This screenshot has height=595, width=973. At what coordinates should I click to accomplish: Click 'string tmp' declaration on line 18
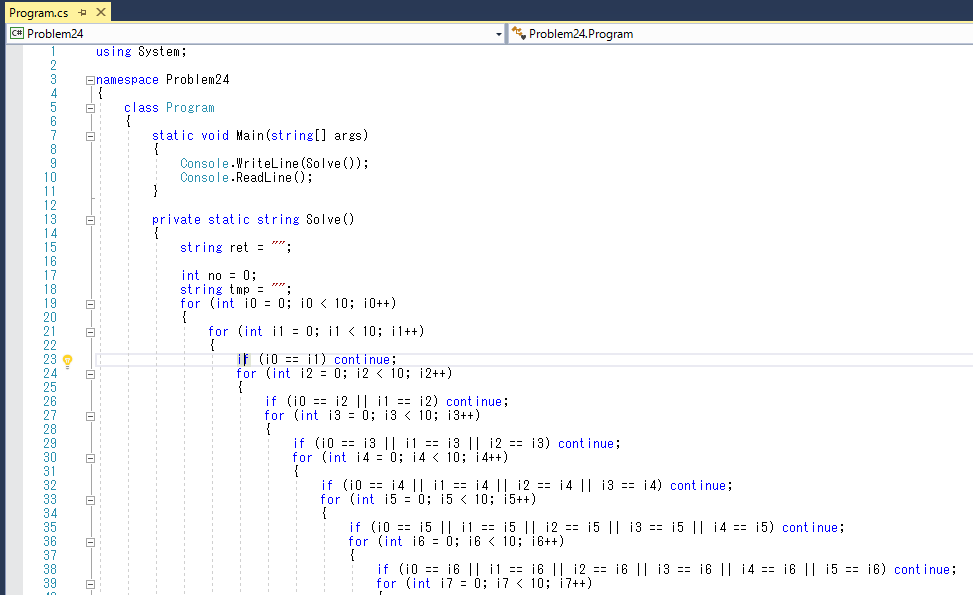click(215, 289)
